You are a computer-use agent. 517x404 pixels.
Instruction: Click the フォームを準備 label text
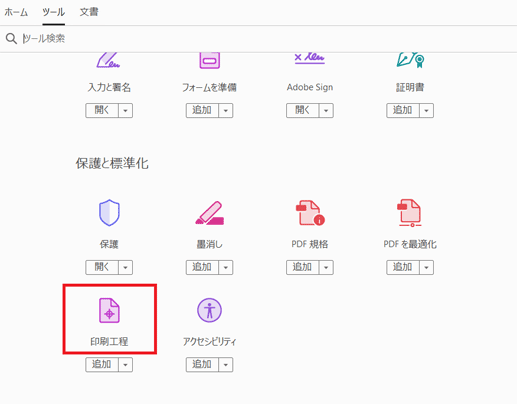click(209, 87)
